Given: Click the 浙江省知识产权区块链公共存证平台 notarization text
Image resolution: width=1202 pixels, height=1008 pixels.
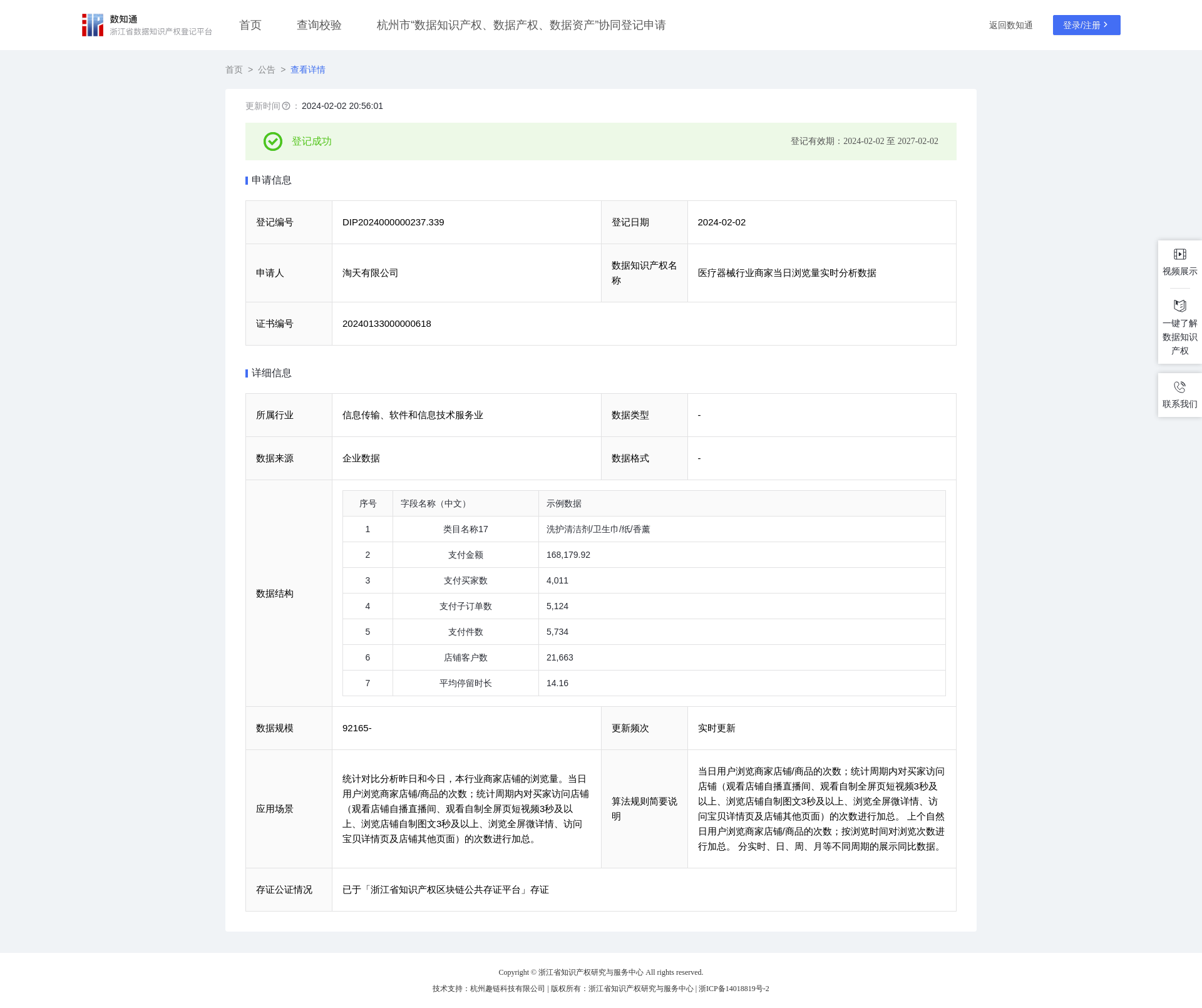Looking at the screenshot, I should click(446, 890).
